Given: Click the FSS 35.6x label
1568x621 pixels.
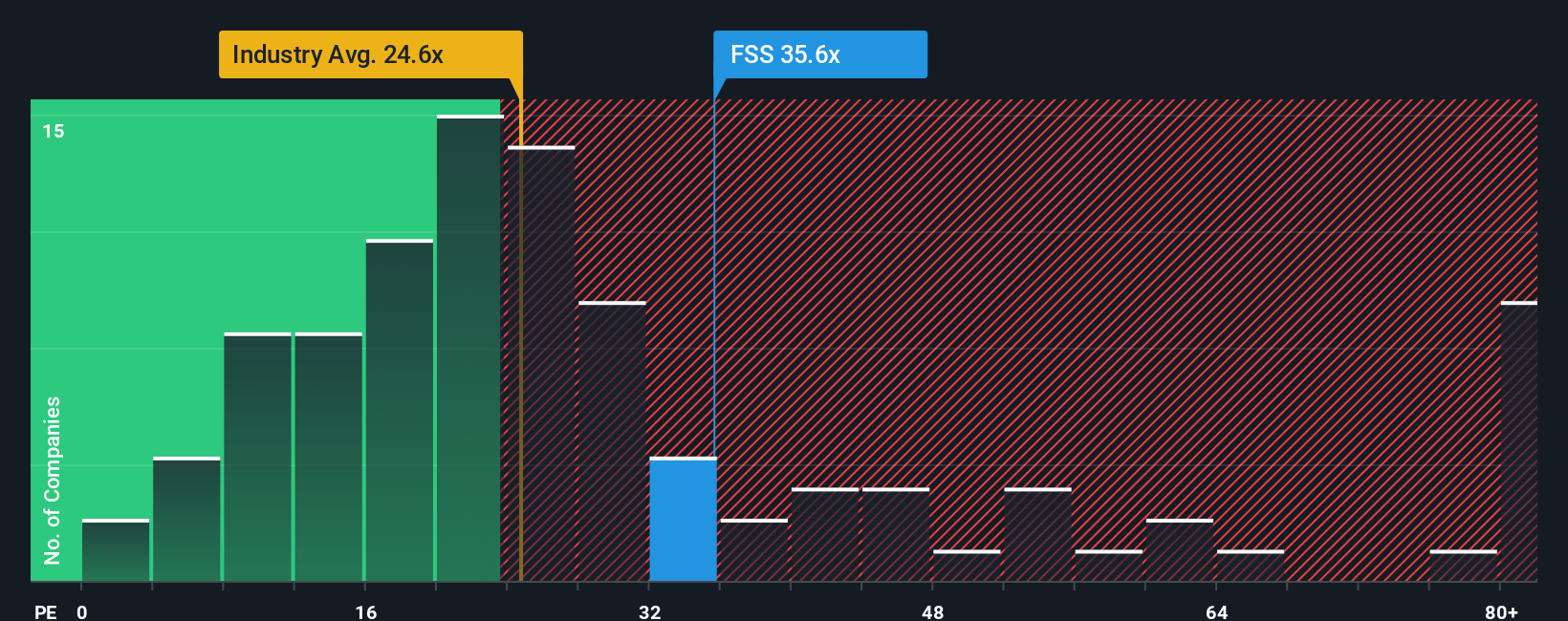Looking at the screenshot, I should tap(820, 54).
